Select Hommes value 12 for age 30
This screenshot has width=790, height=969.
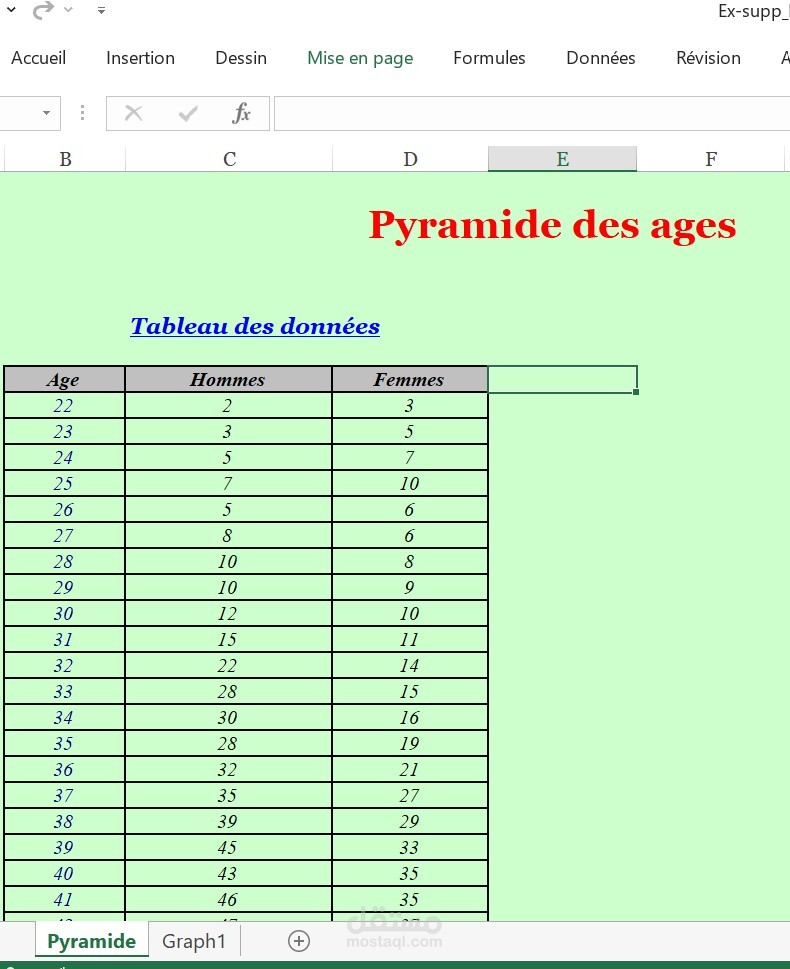228,613
